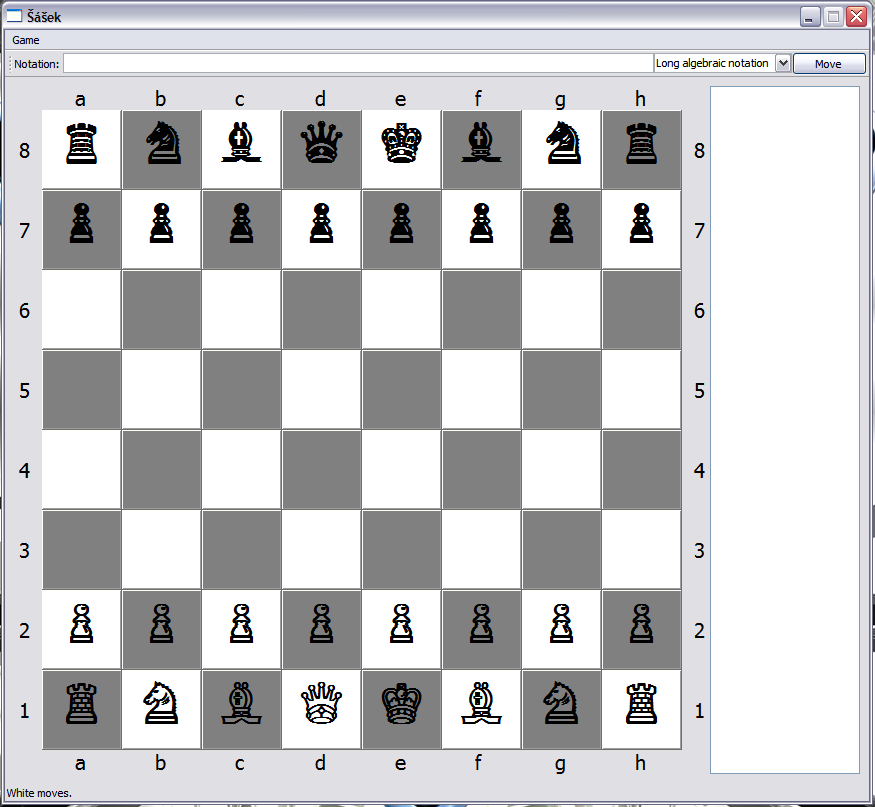Click the empty d5 square
The height and width of the screenshot is (807, 875).
click(321, 390)
